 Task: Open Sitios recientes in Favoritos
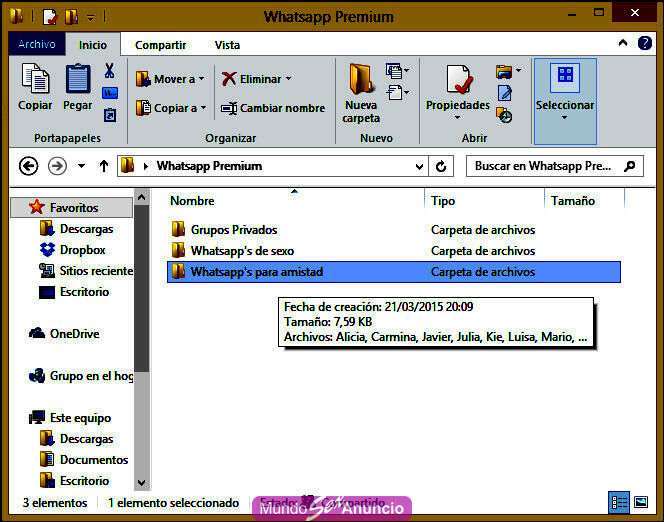(x=86, y=271)
